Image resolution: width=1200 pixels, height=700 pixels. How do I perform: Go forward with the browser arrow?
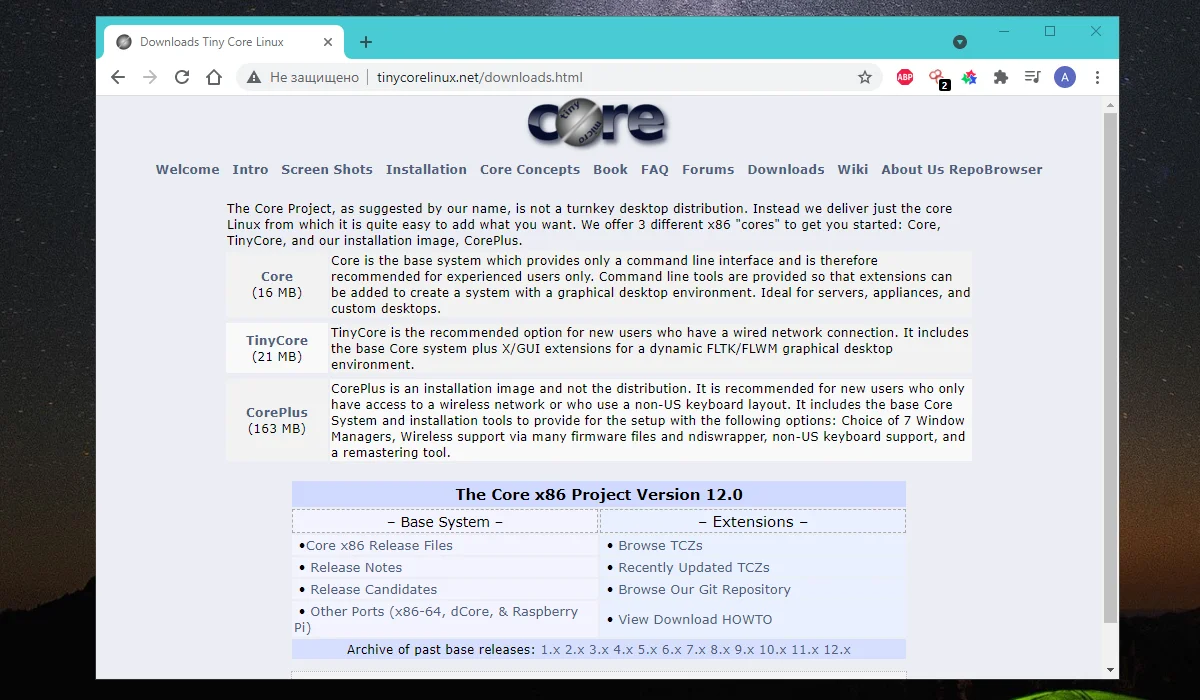[150, 77]
